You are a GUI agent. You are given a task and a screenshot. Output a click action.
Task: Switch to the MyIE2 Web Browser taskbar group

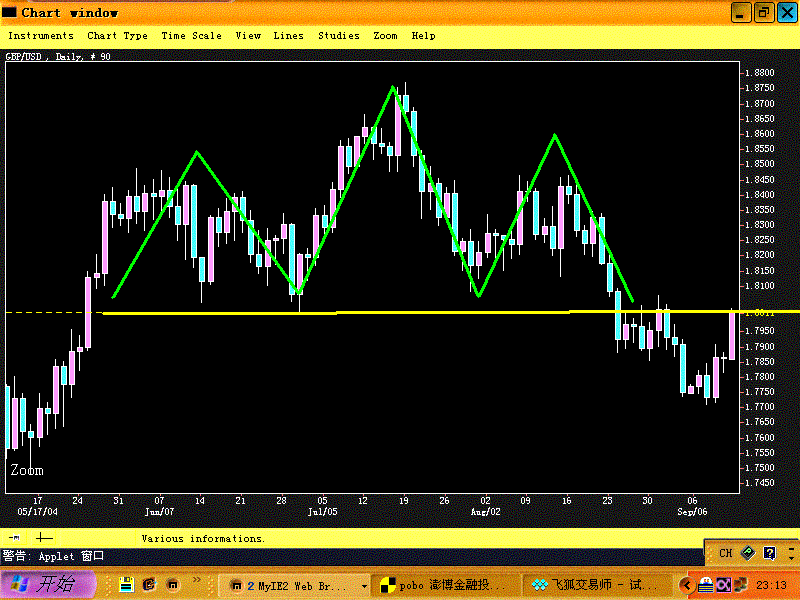coord(293,586)
